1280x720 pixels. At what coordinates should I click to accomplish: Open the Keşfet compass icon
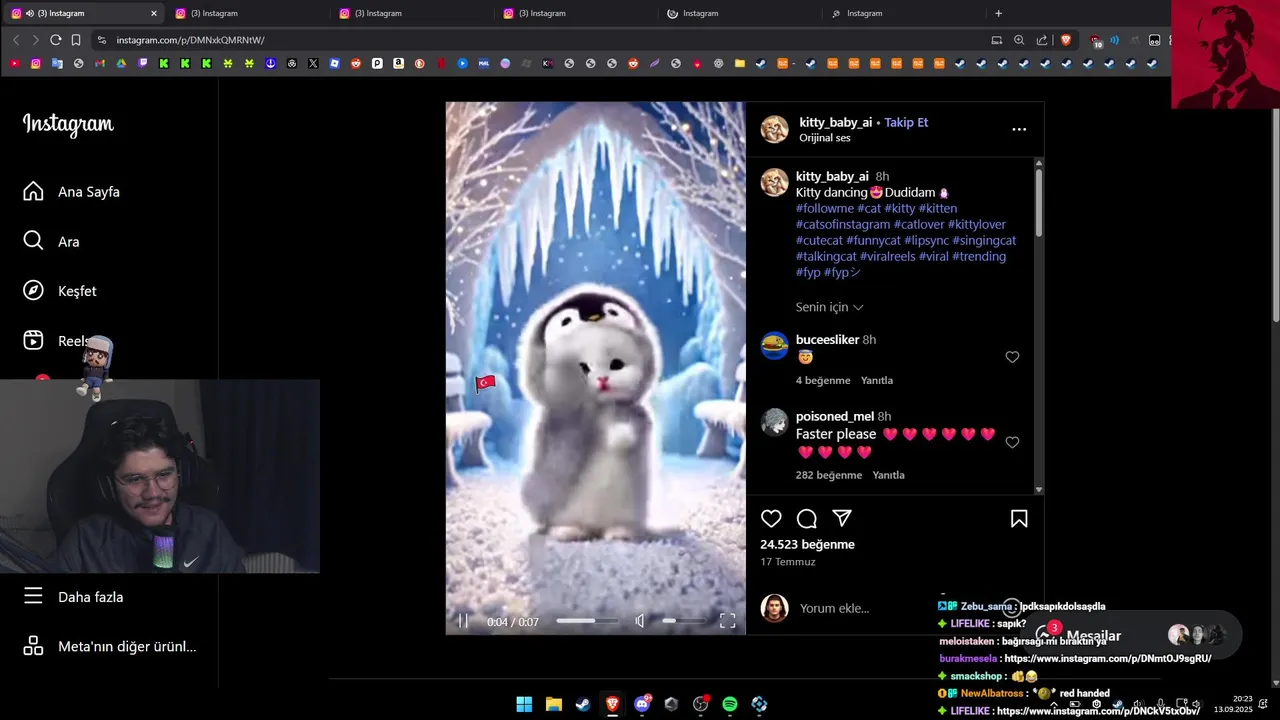coord(33,291)
